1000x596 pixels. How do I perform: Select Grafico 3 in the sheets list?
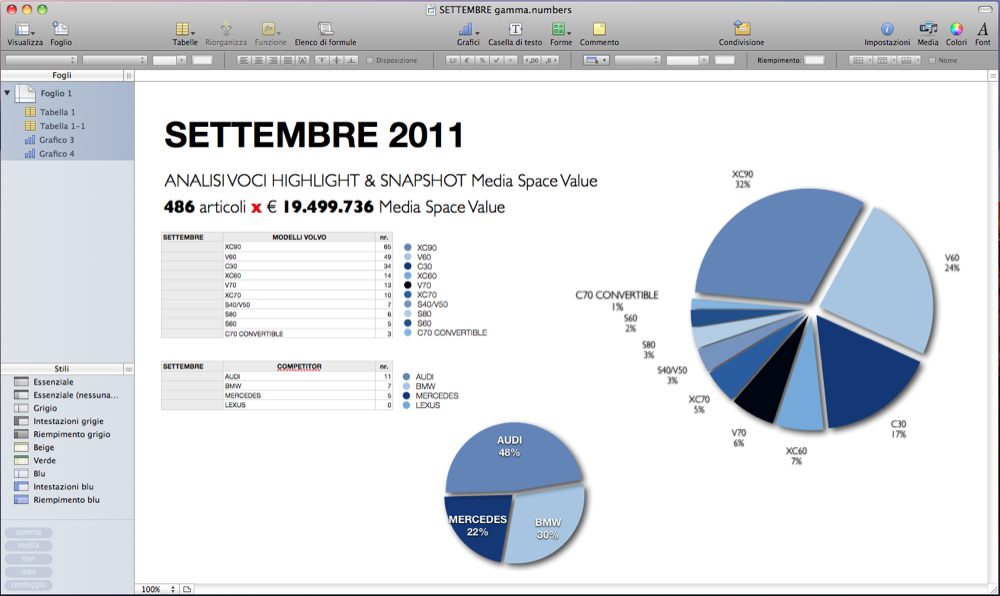[56, 140]
